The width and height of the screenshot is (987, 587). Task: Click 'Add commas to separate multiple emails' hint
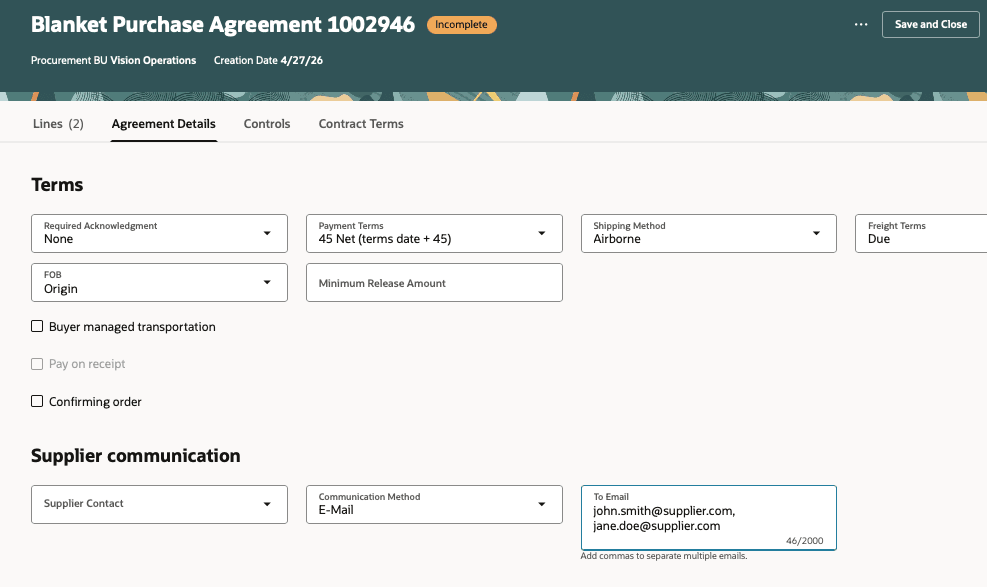point(663,556)
